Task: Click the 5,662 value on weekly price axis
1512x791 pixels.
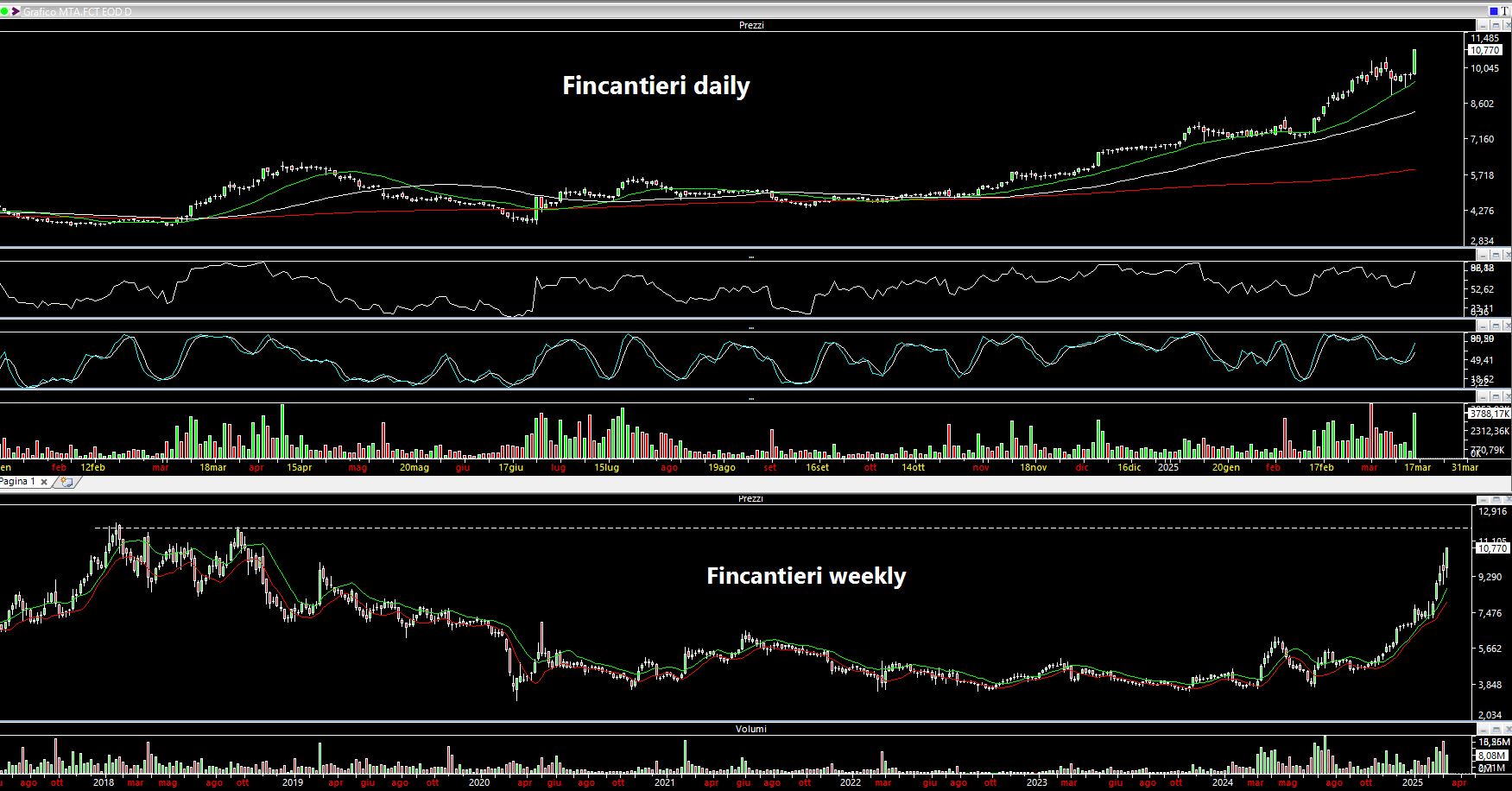Action: pyautogui.click(x=1490, y=649)
